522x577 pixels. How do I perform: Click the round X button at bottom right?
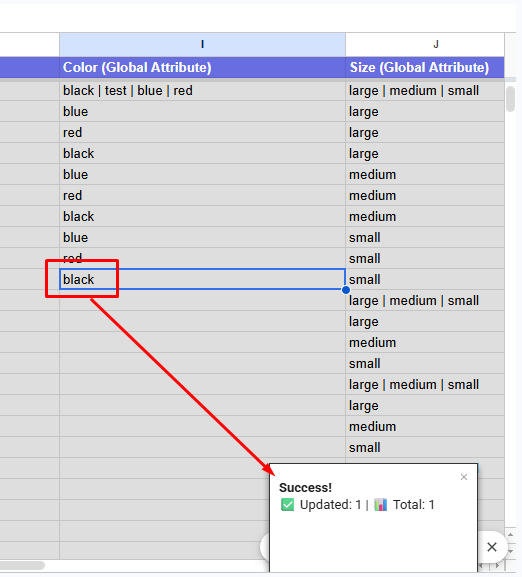pyautogui.click(x=492, y=547)
